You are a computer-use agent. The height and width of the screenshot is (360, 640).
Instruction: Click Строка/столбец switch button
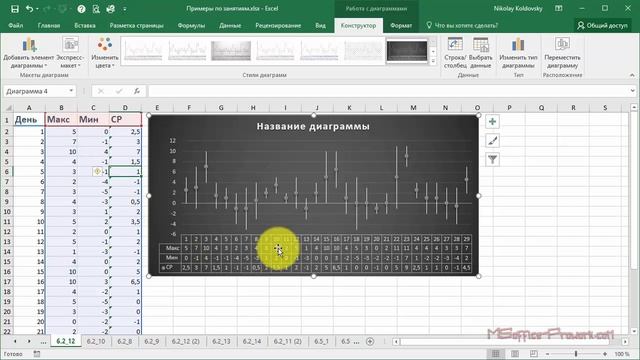click(x=455, y=53)
